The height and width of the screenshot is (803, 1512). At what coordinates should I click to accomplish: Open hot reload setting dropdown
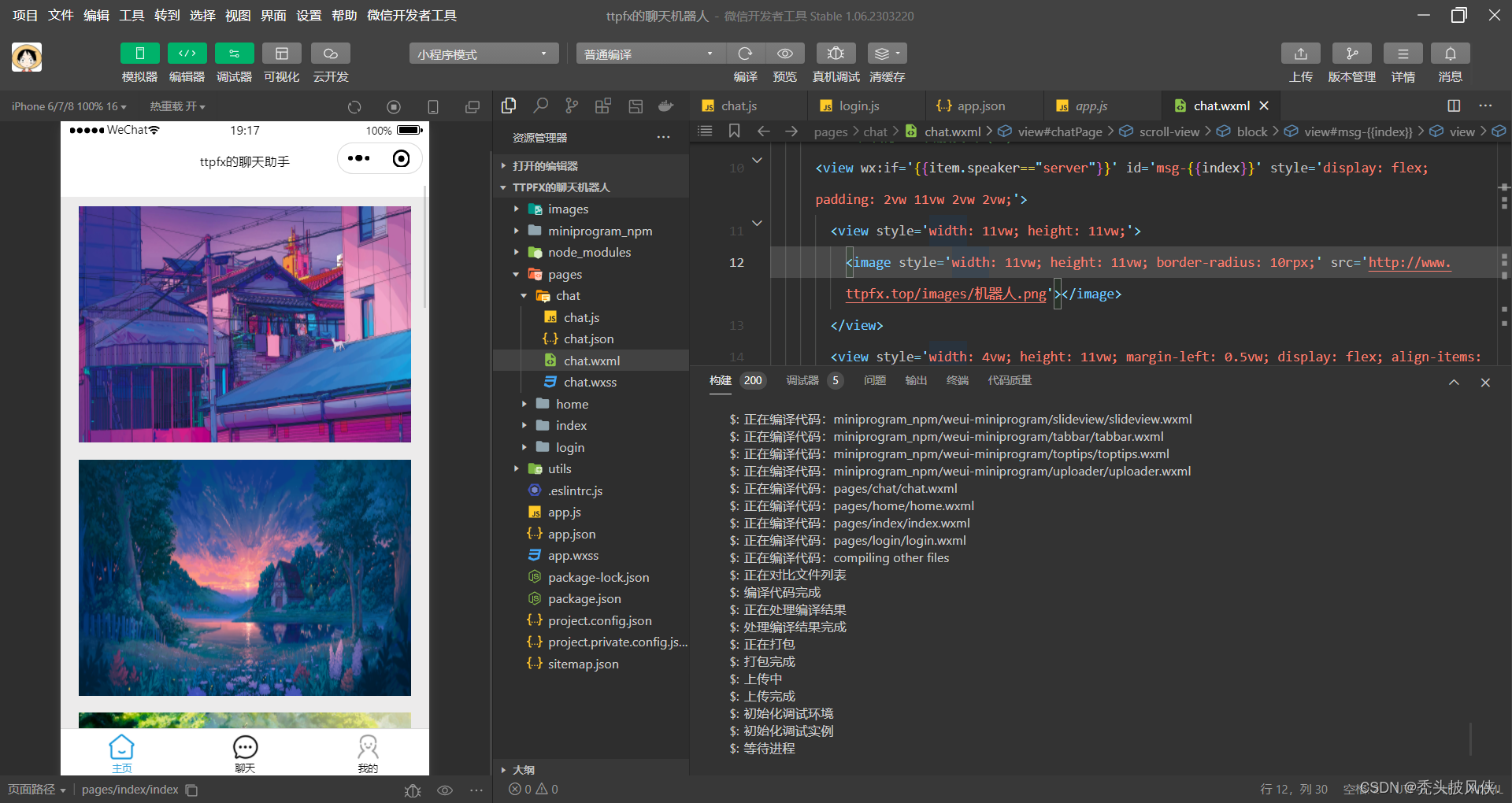177,106
